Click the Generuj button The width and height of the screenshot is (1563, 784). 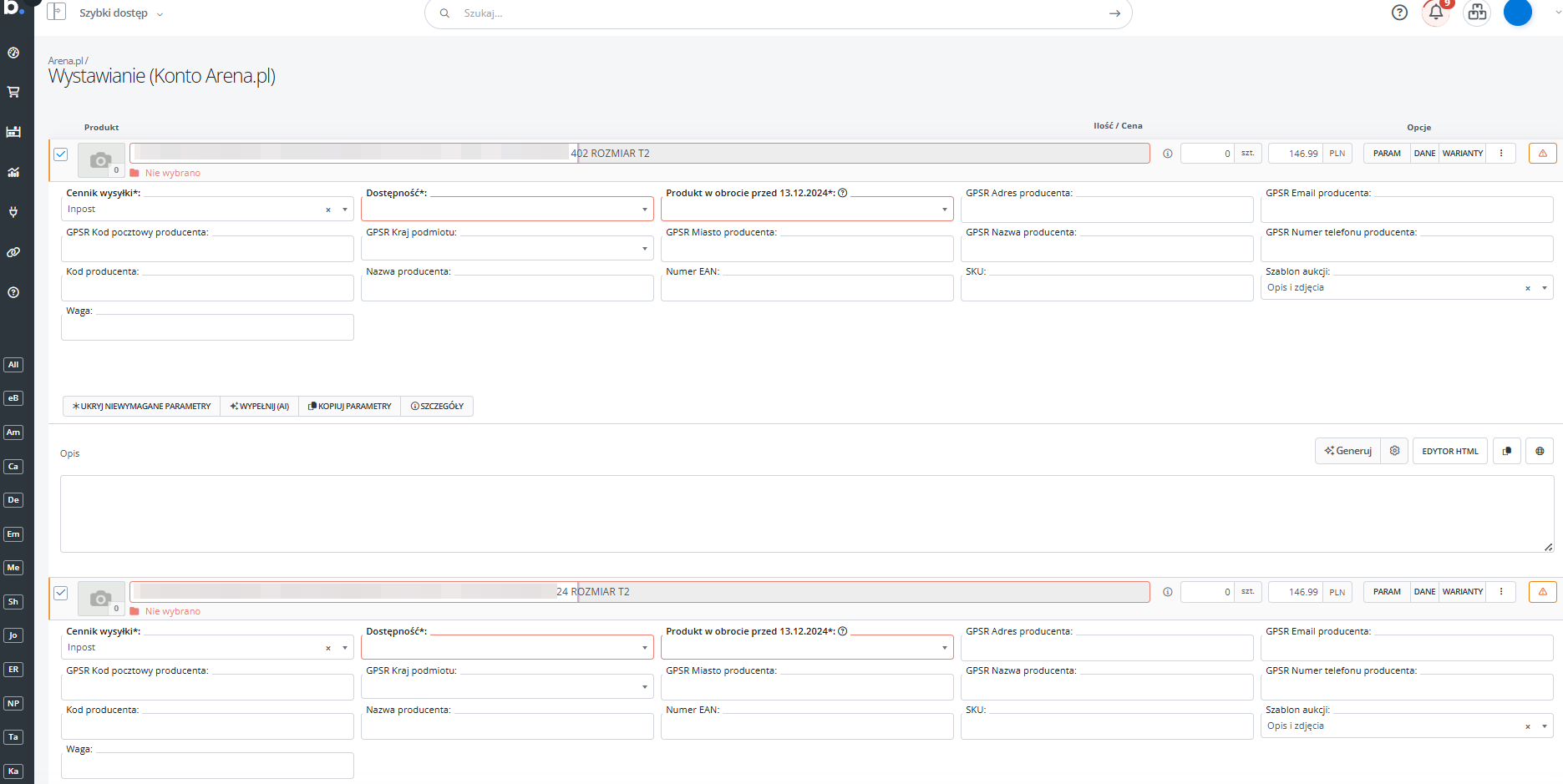click(x=1347, y=451)
